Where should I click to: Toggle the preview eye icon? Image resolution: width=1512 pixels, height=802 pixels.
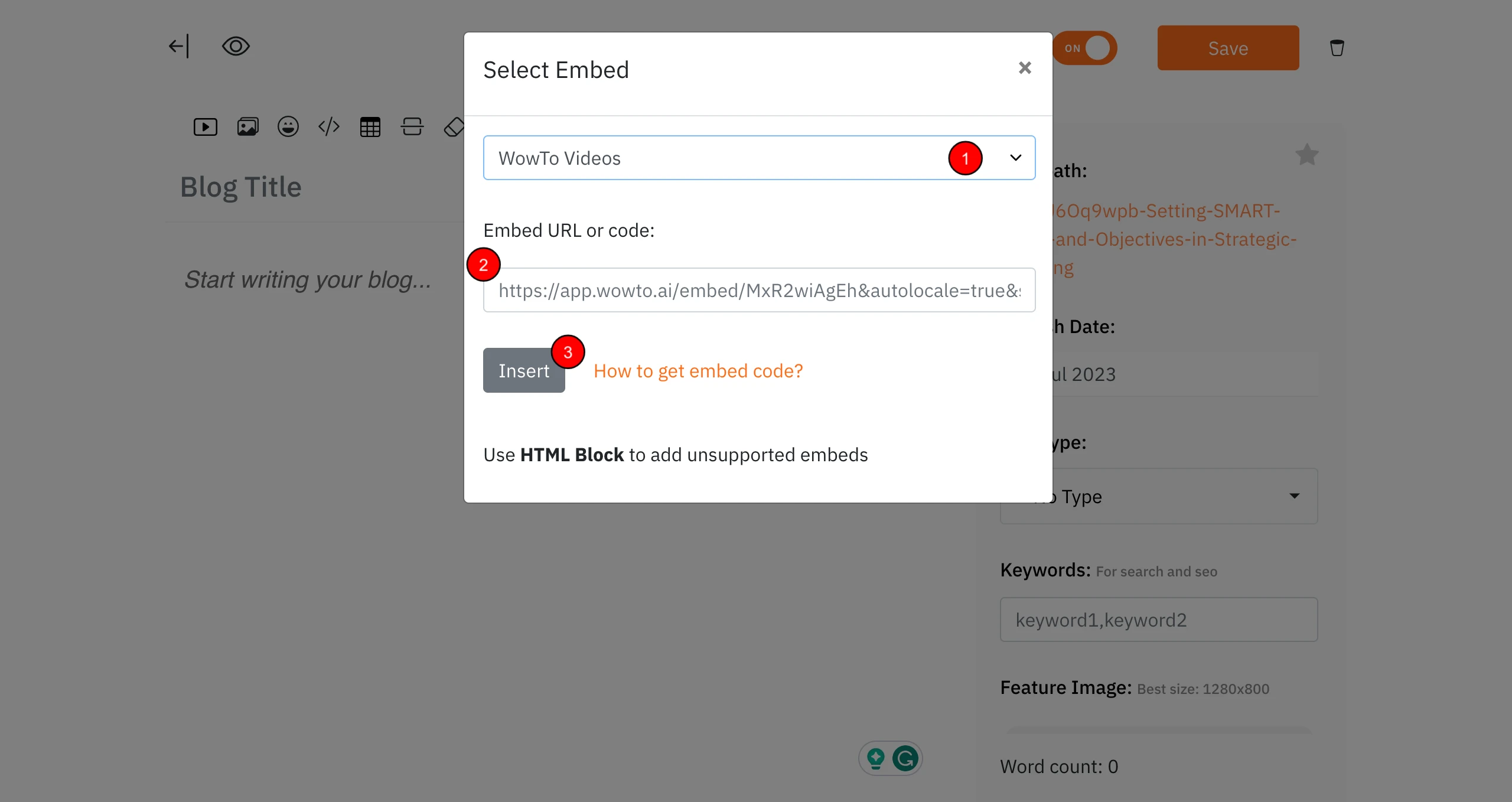236,46
